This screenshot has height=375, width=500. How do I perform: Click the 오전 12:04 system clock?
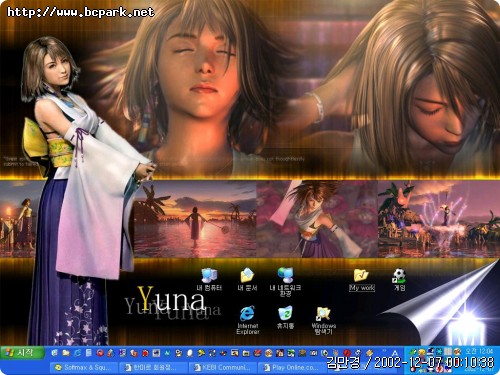(x=479, y=351)
